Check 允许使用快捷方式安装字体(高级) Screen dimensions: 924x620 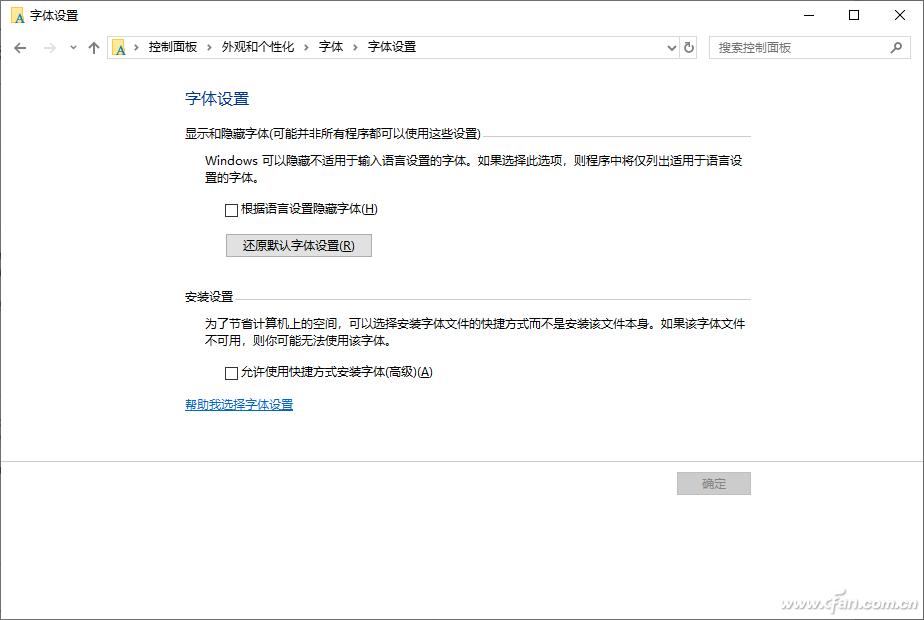pos(228,371)
